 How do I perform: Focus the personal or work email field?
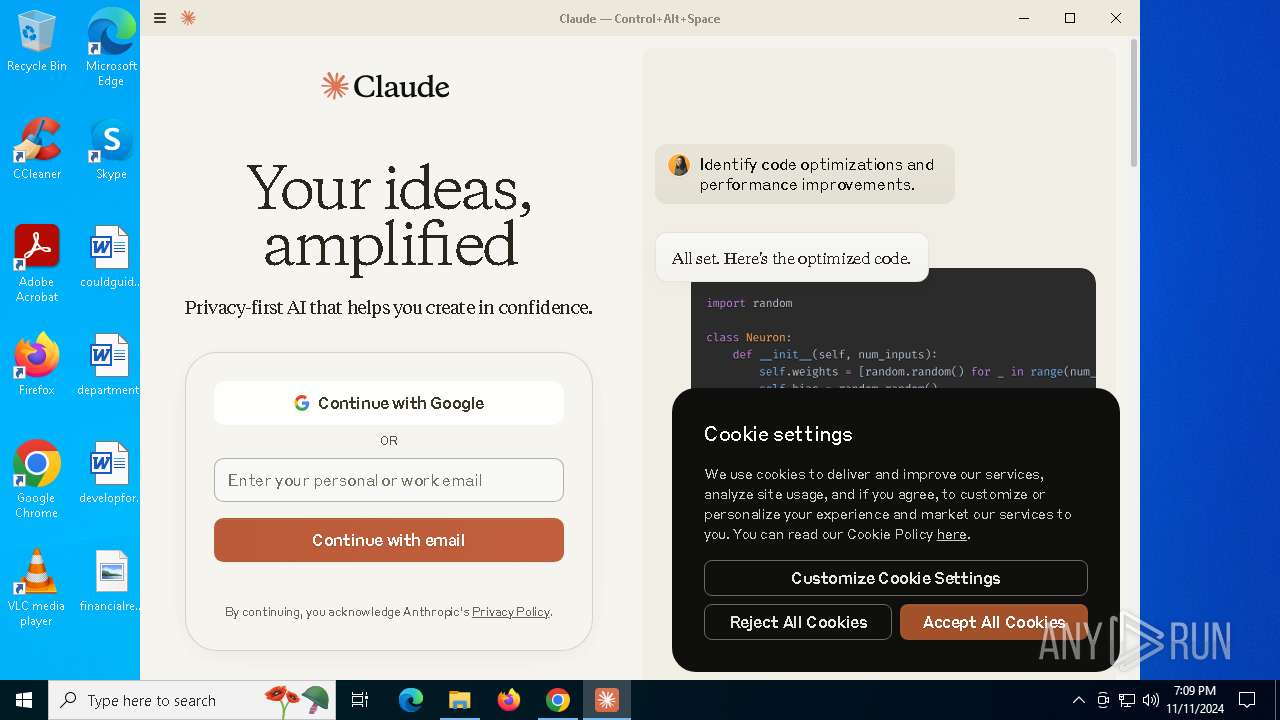point(389,480)
